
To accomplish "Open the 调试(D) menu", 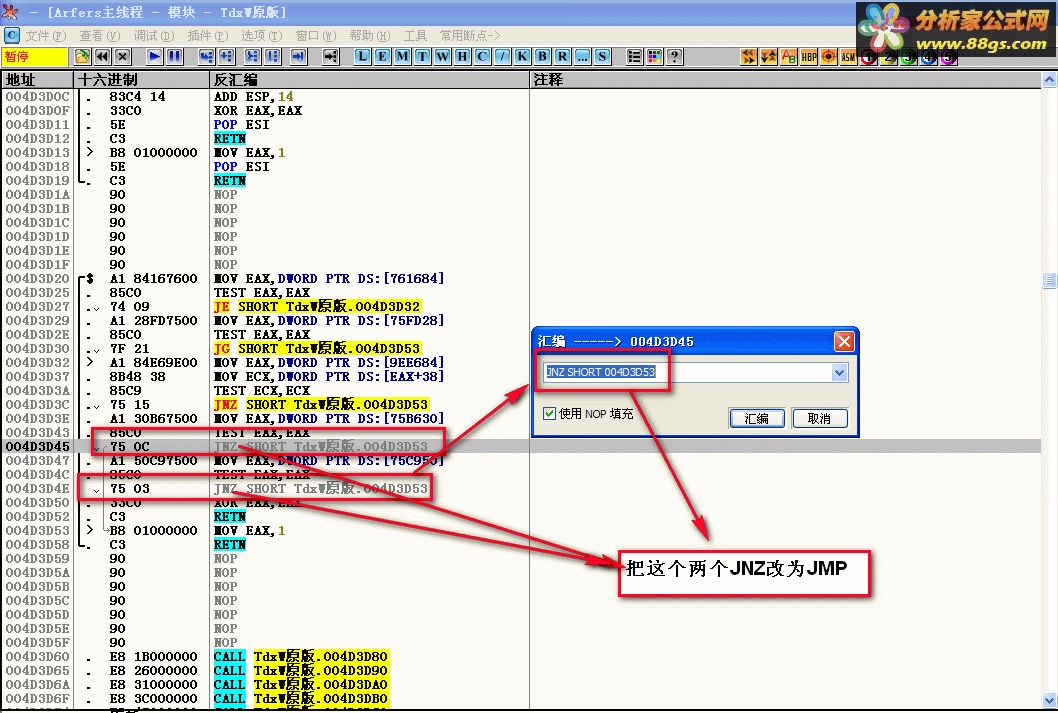I will click(154, 35).
